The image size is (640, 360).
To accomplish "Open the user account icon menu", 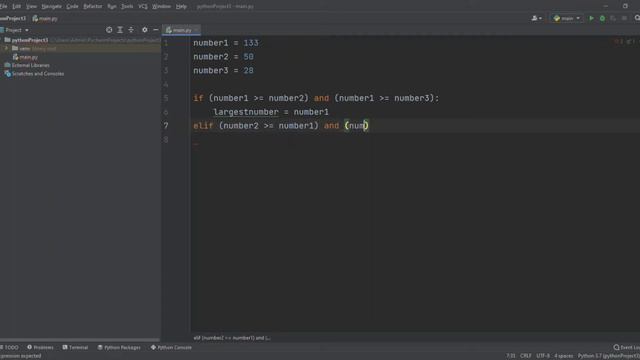I will click(x=536, y=18).
